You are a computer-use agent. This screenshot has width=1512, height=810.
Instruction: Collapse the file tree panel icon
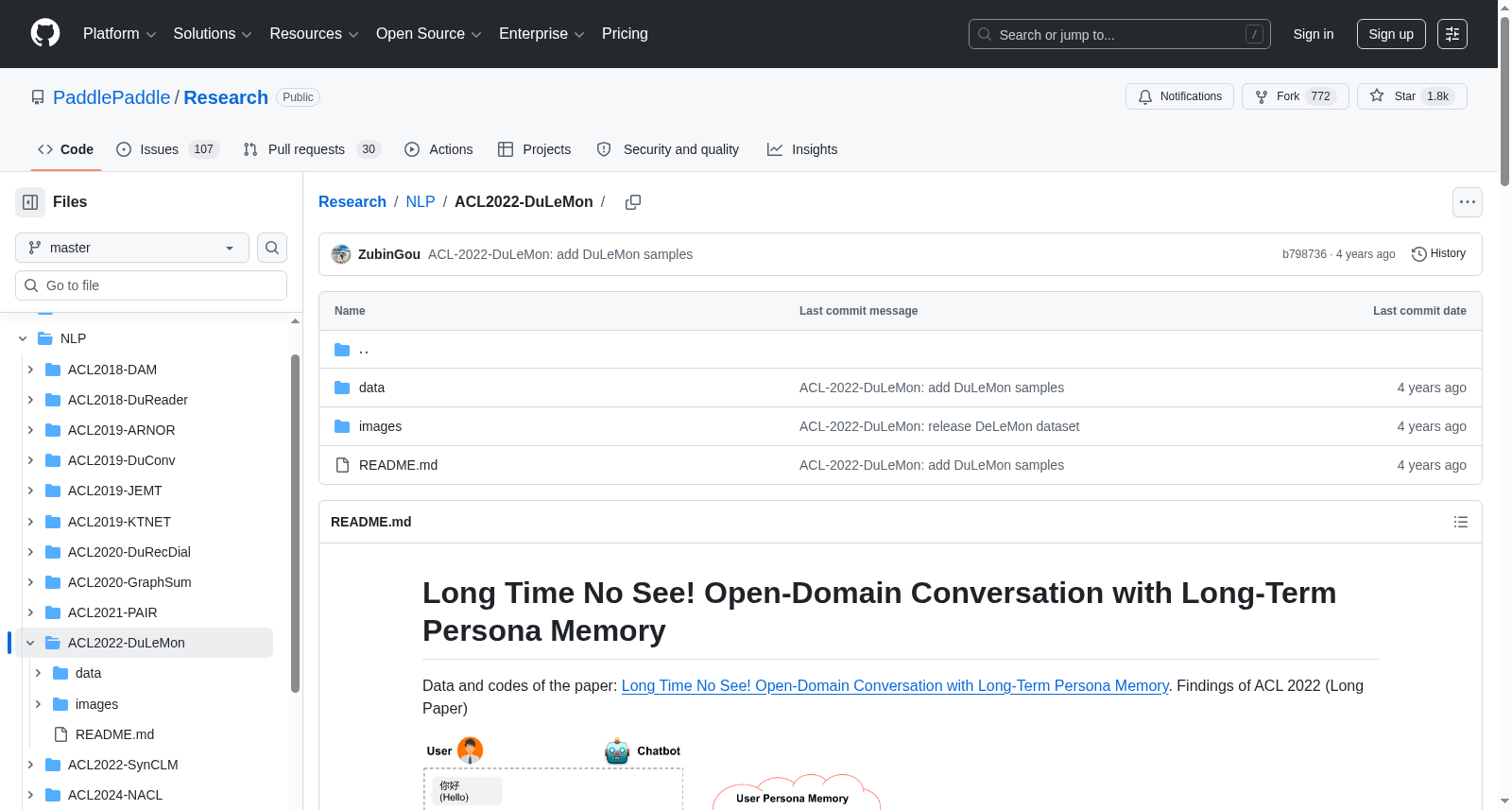click(x=30, y=202)
